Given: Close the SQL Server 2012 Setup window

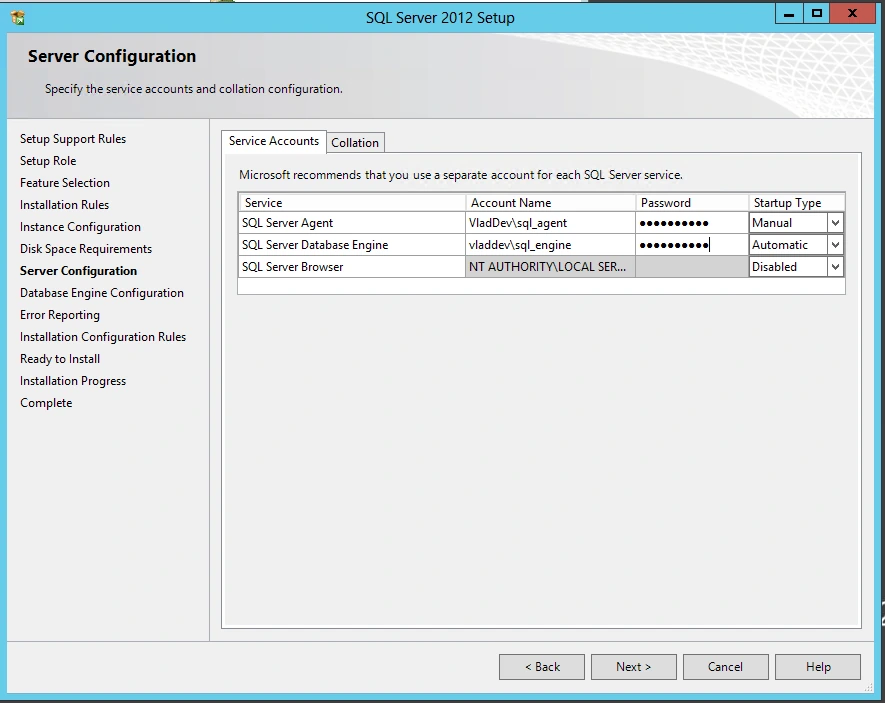Looking at the screenshot, I should [852, 14].
